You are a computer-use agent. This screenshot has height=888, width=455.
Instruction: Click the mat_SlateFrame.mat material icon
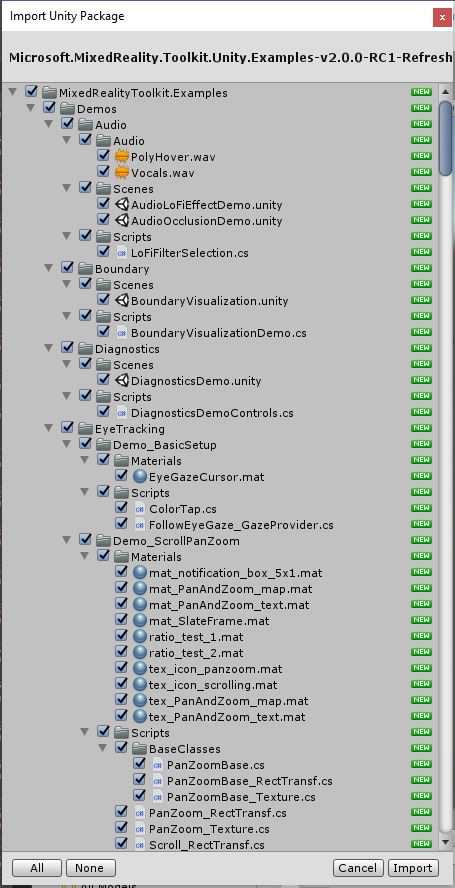(140, 621)
